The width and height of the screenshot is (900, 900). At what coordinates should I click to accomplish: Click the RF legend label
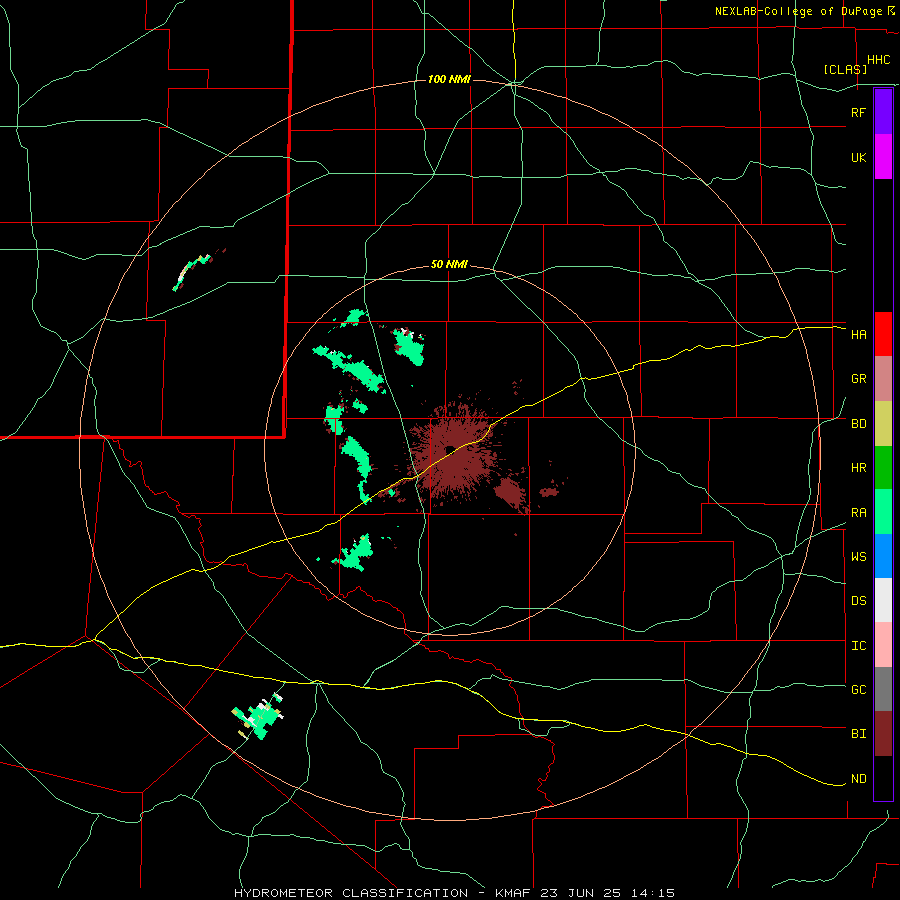click(858, 112)
